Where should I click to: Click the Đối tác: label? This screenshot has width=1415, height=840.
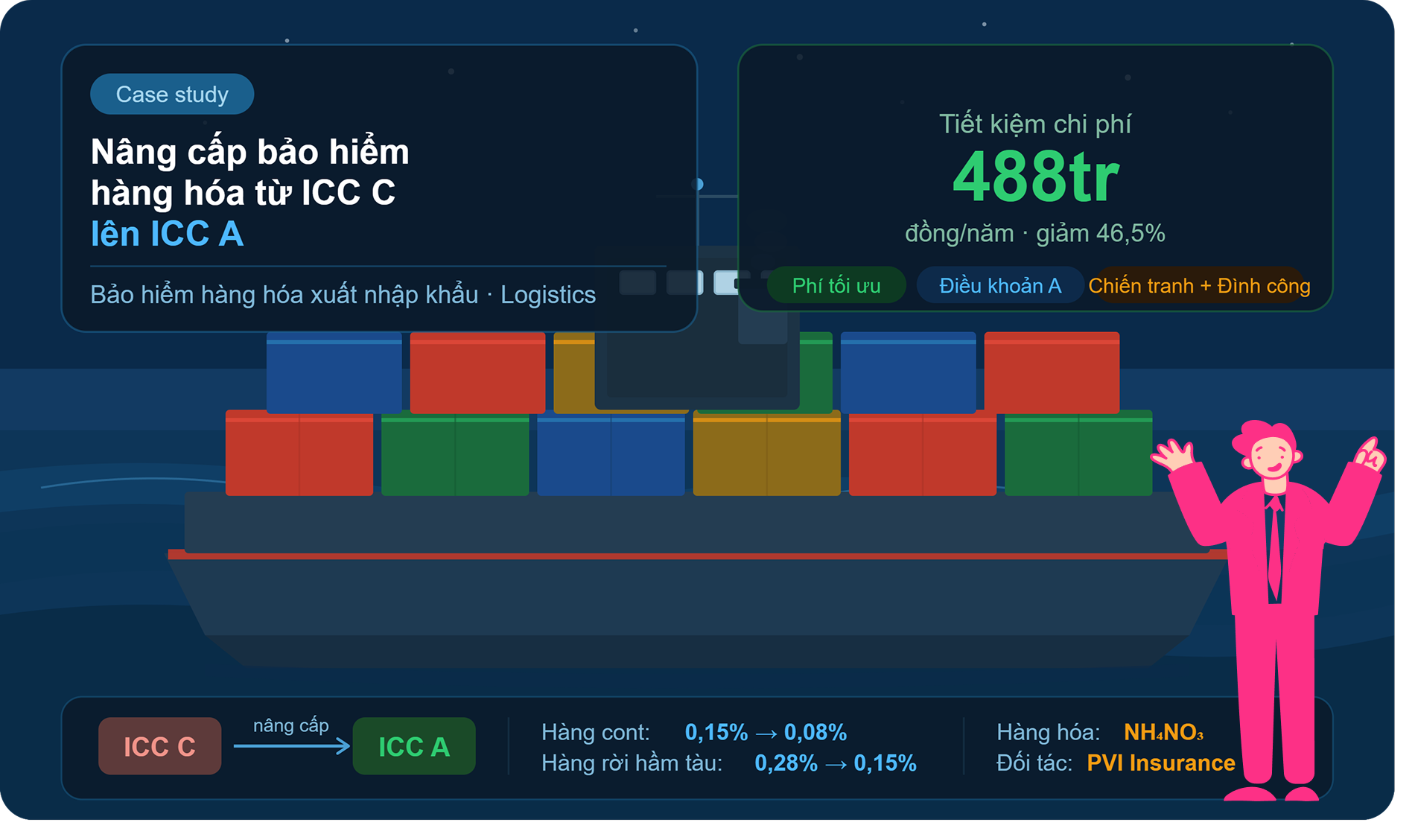click(x=1034, y=763)
